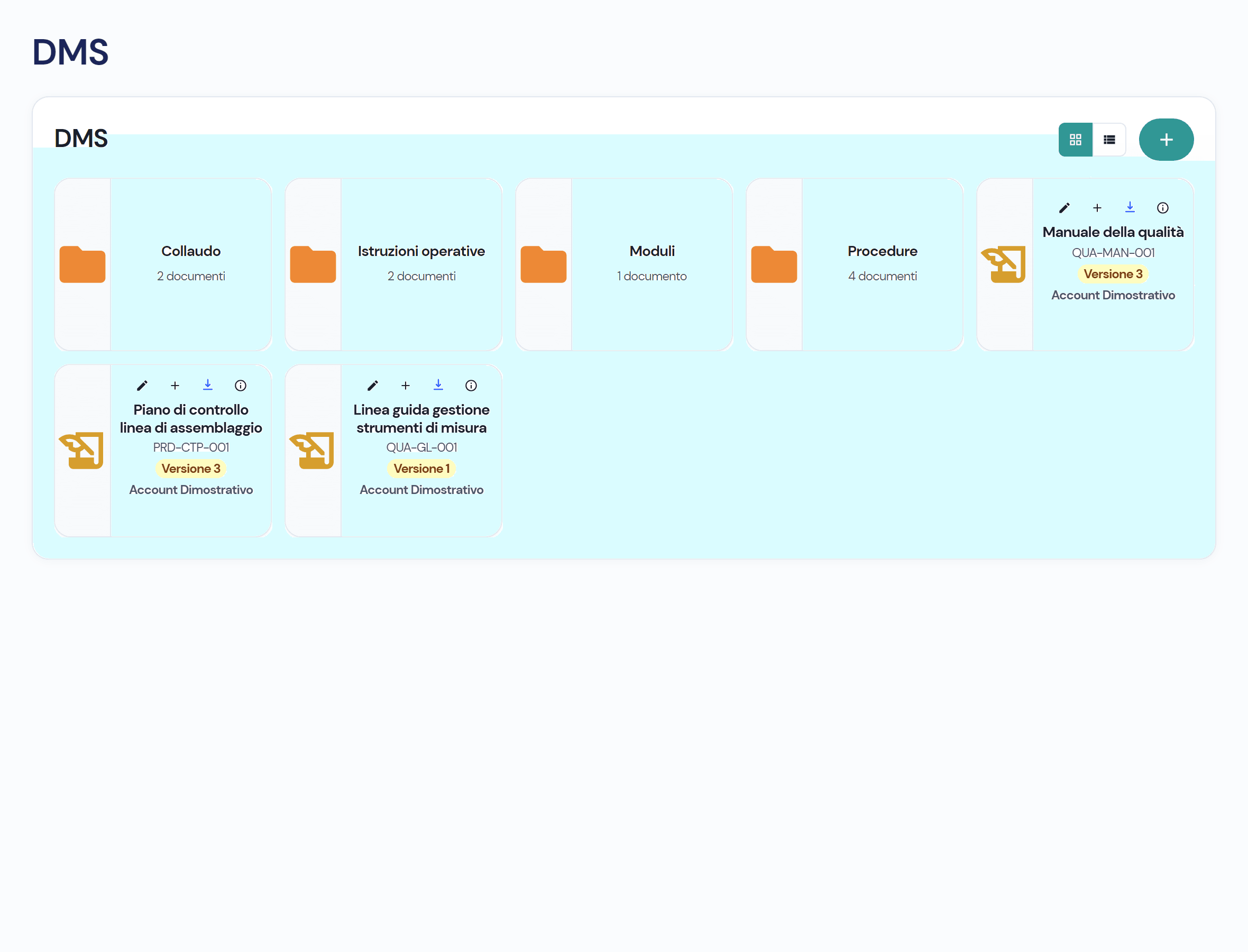Click Manuale della qualità document file icon
1248x952 pixels.
pos(1003,264)
